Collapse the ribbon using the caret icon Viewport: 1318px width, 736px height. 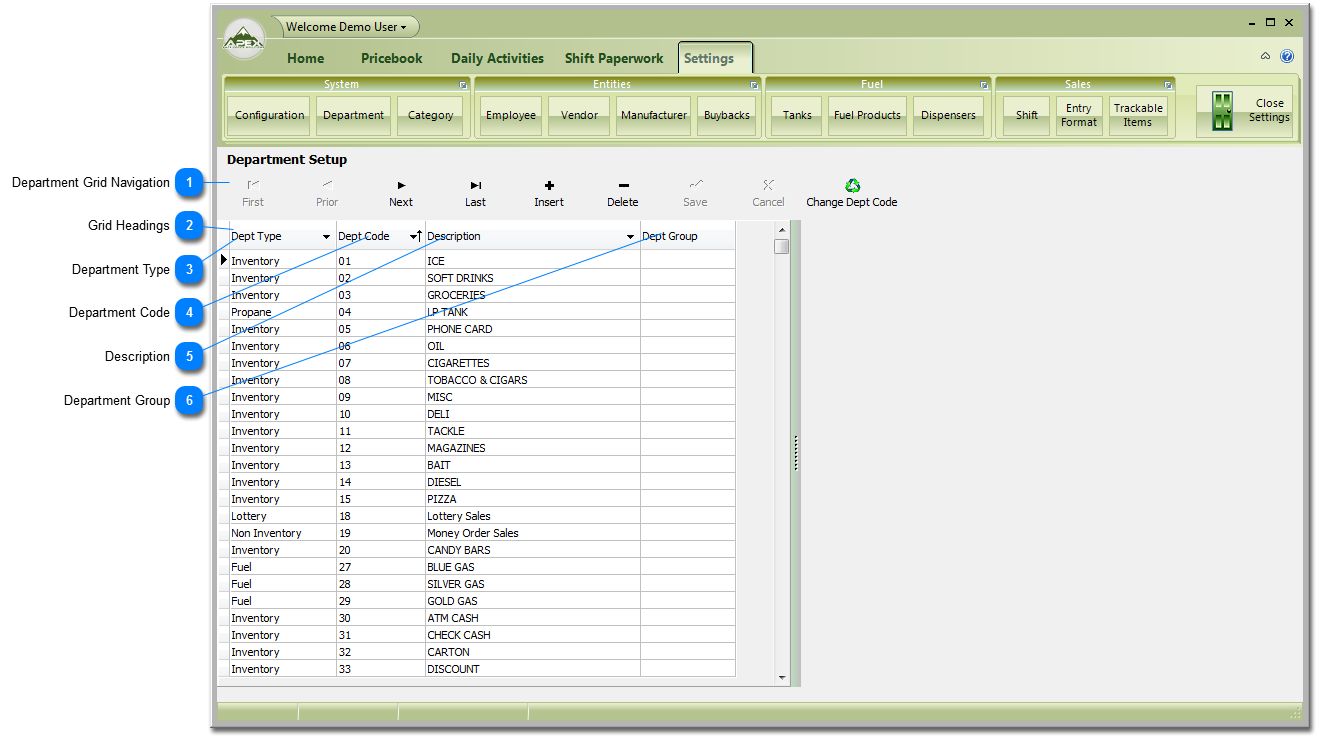click(1266, 57)
